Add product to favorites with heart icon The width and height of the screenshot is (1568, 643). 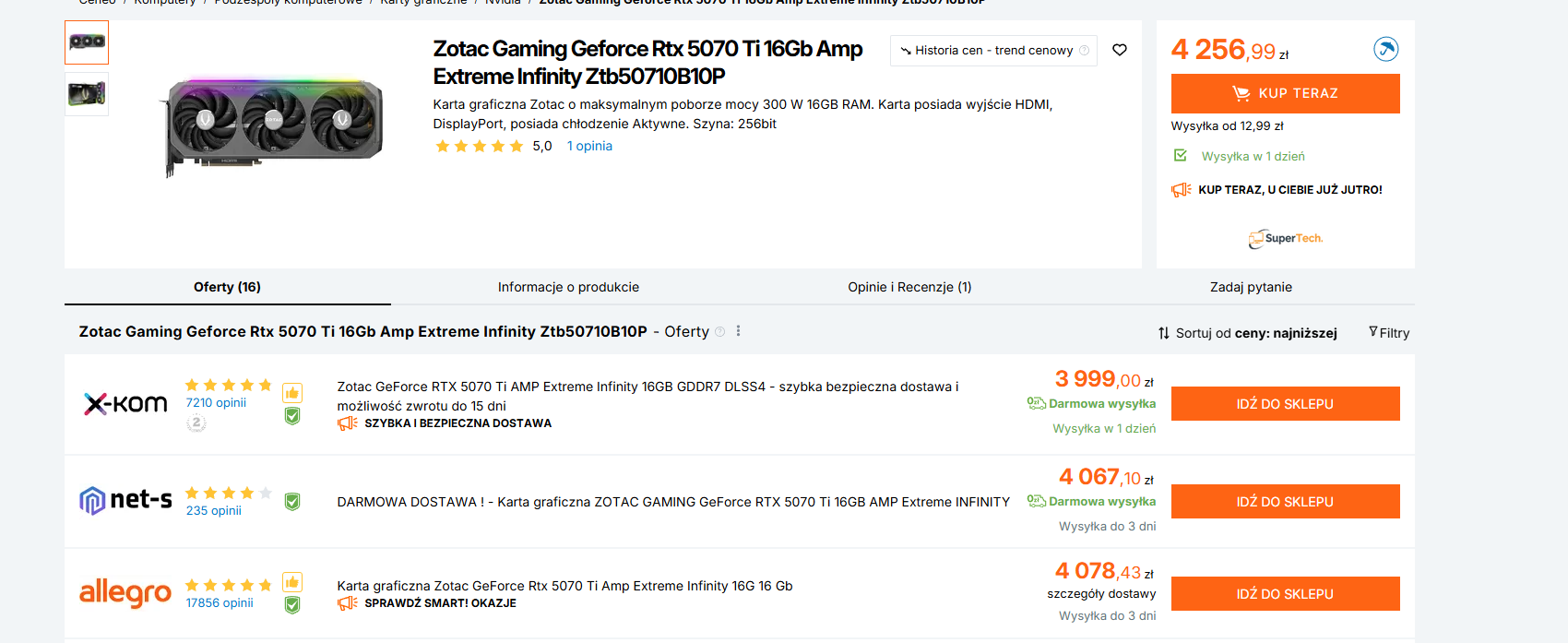[1119, 50]
